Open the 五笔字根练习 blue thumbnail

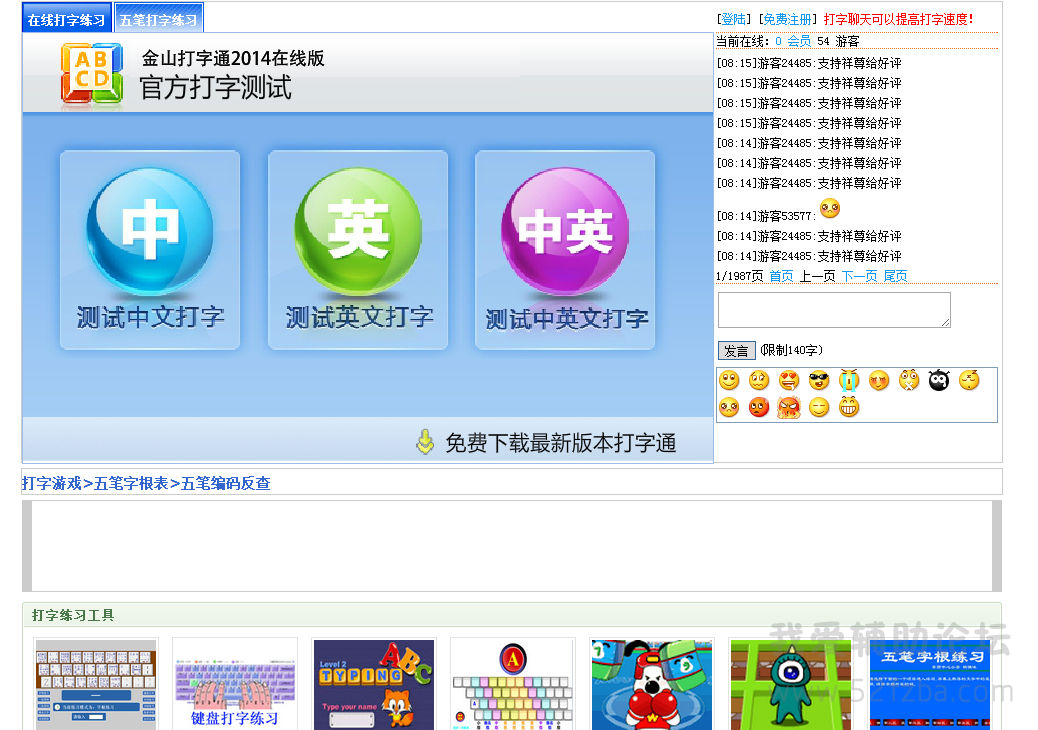(929, 684)
